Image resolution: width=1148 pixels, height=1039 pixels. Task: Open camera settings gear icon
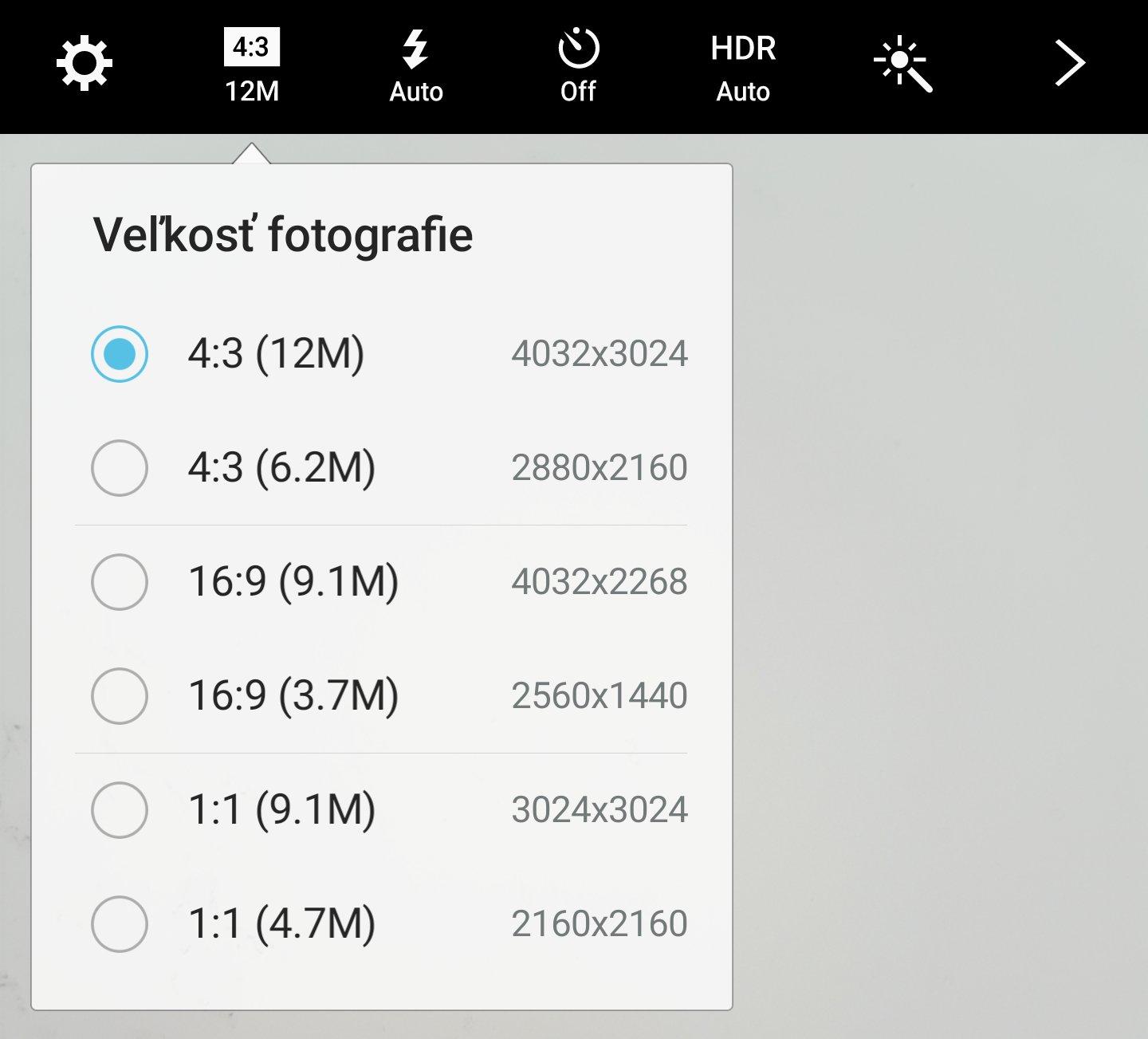pos(84,64)
